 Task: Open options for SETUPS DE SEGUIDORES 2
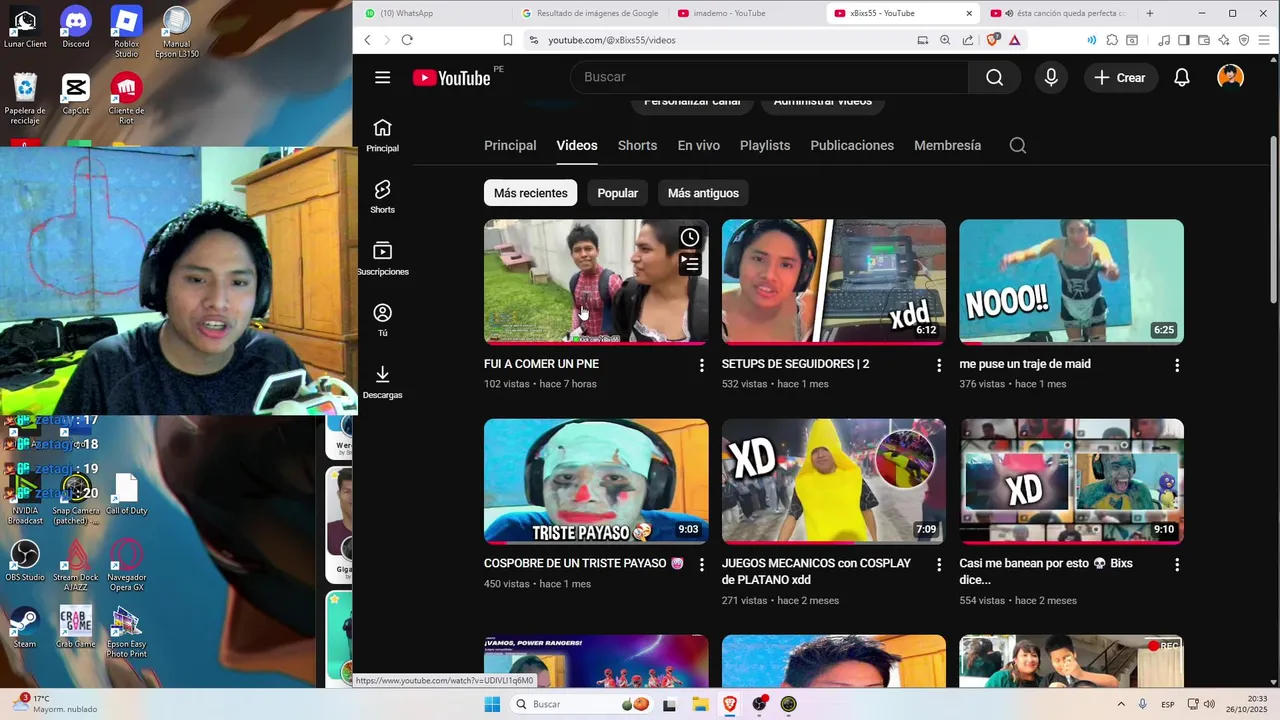(938, 366)
